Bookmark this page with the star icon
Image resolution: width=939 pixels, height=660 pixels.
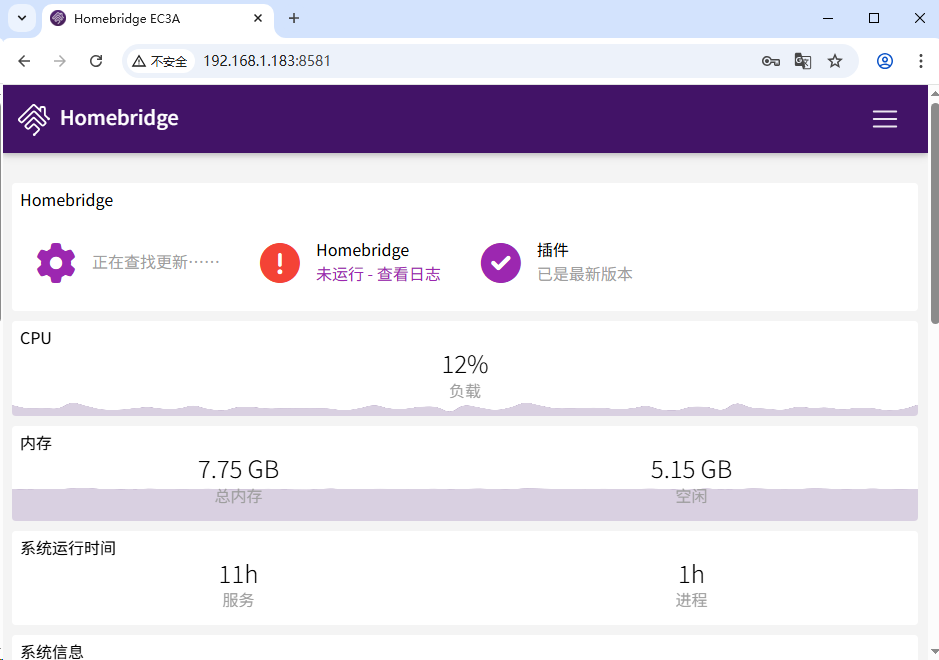point(835,61)
